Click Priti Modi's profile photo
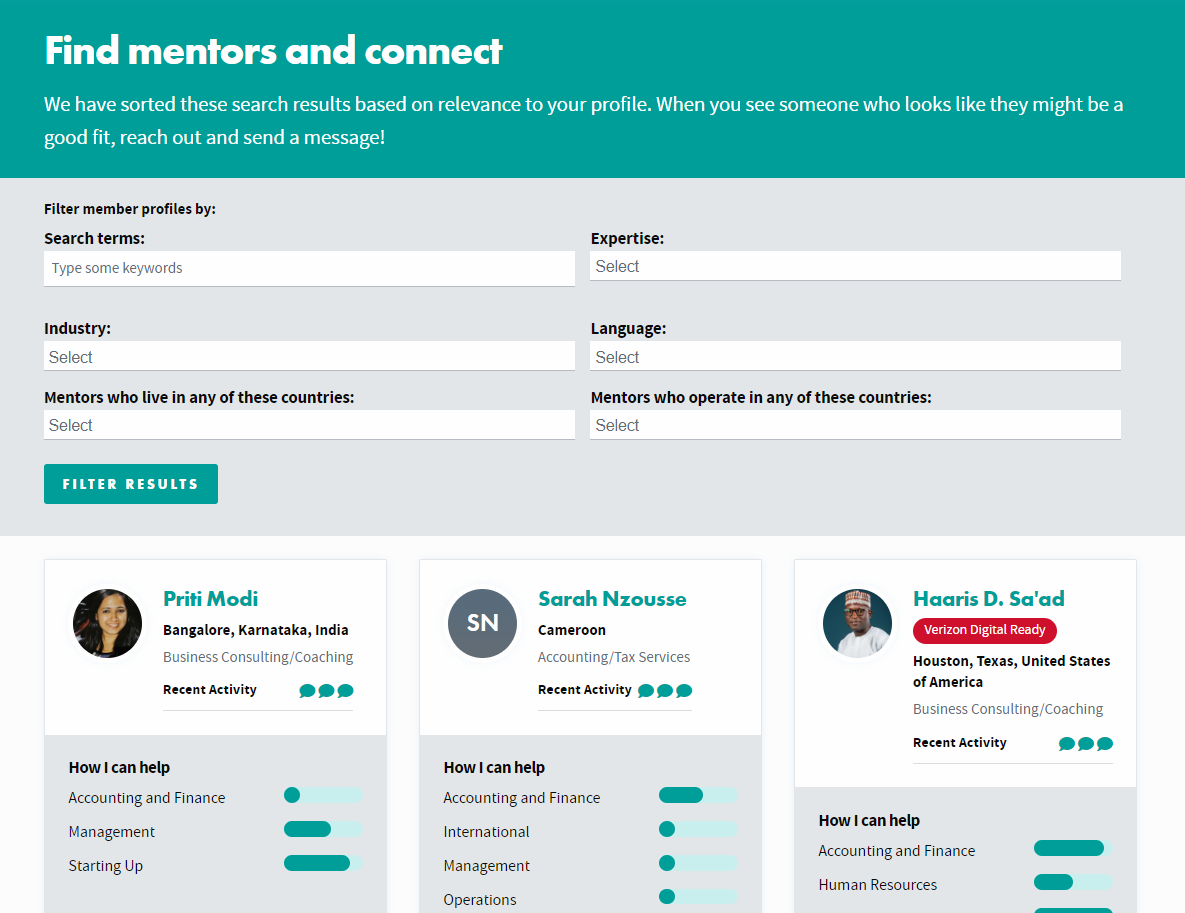The width and height of the screenshot is (1185, 913). (107, 624)
